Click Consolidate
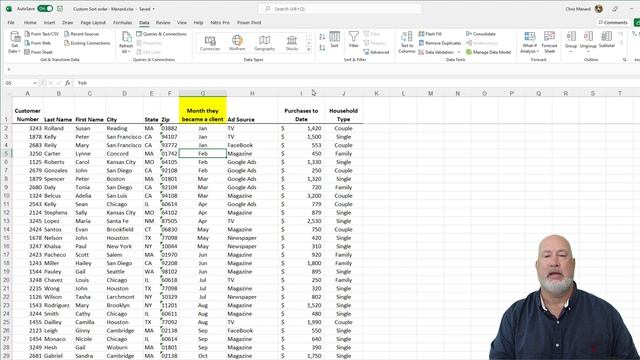Viewport: 640px width, 360px height. [x=481, y=34]
